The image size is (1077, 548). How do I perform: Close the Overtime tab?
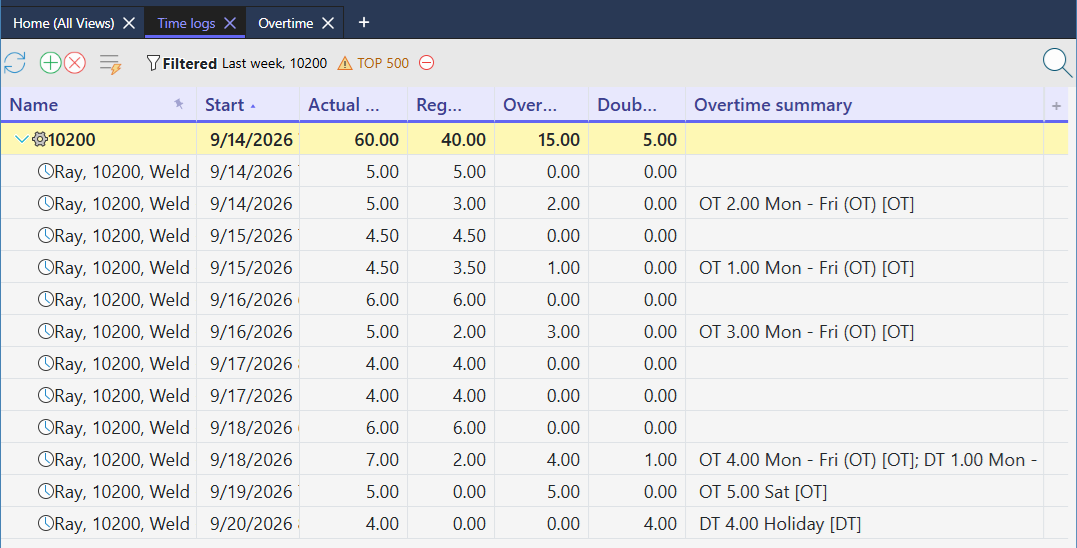[328, 23]
